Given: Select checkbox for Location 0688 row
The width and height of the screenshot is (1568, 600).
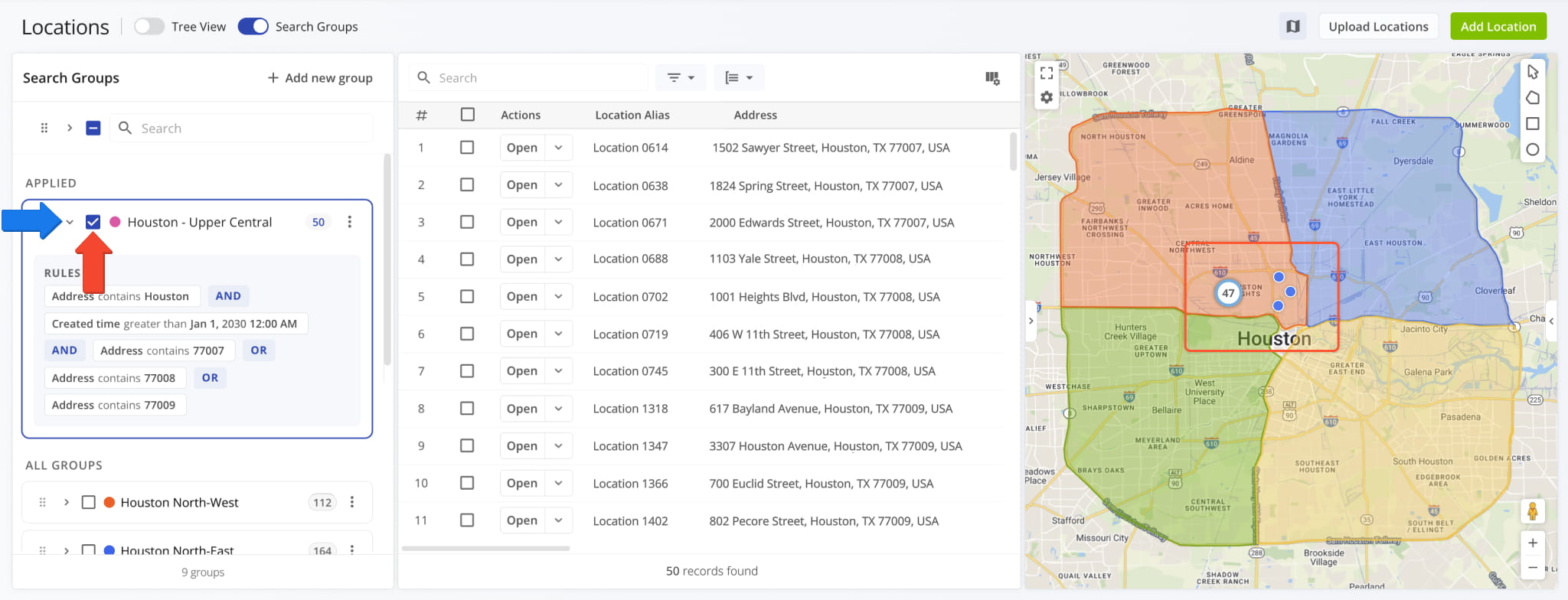Looking at the screenshot, I should (x=467, y=259).
